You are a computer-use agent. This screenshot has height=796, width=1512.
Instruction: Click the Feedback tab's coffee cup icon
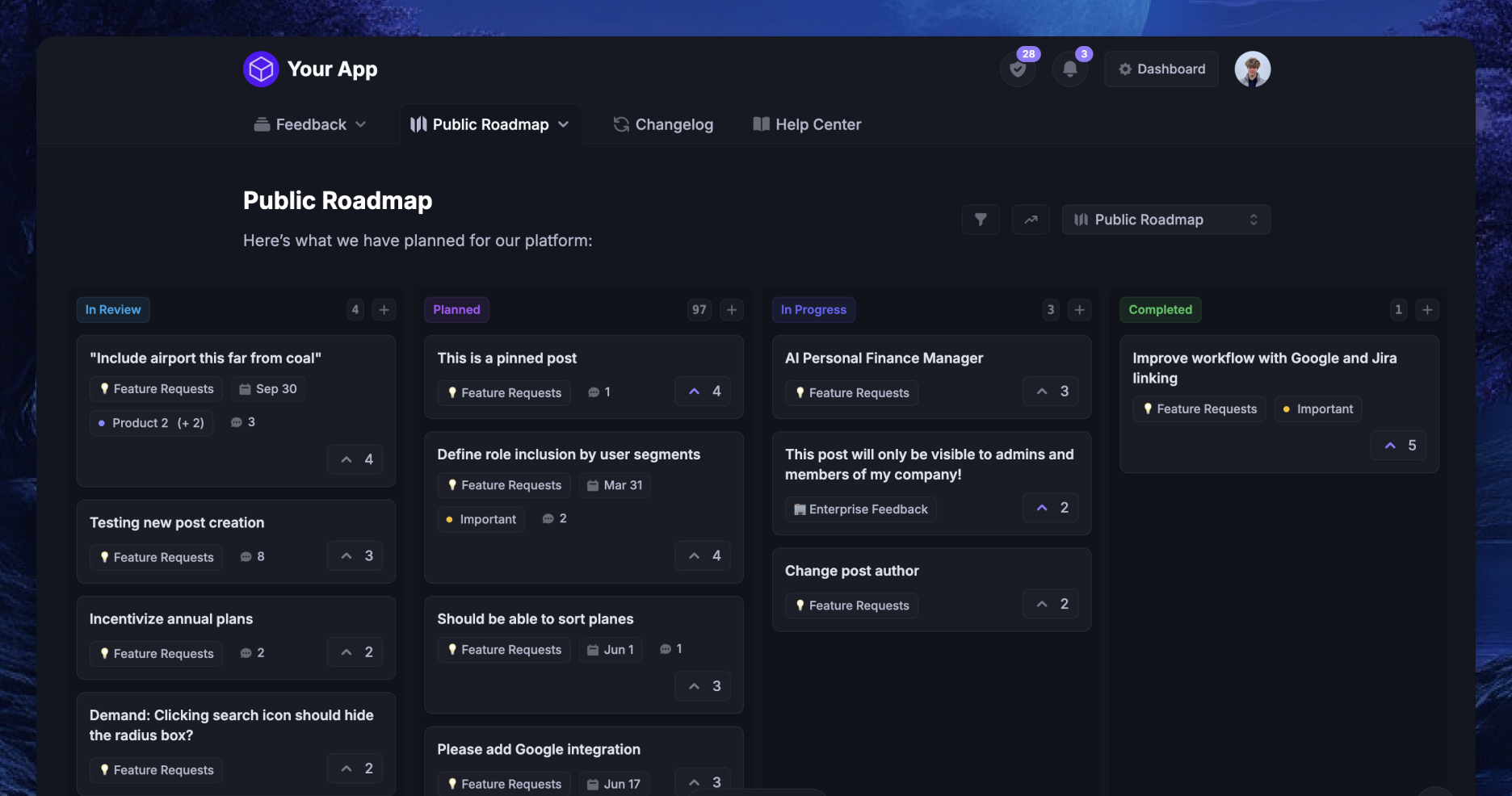[261, 124]
